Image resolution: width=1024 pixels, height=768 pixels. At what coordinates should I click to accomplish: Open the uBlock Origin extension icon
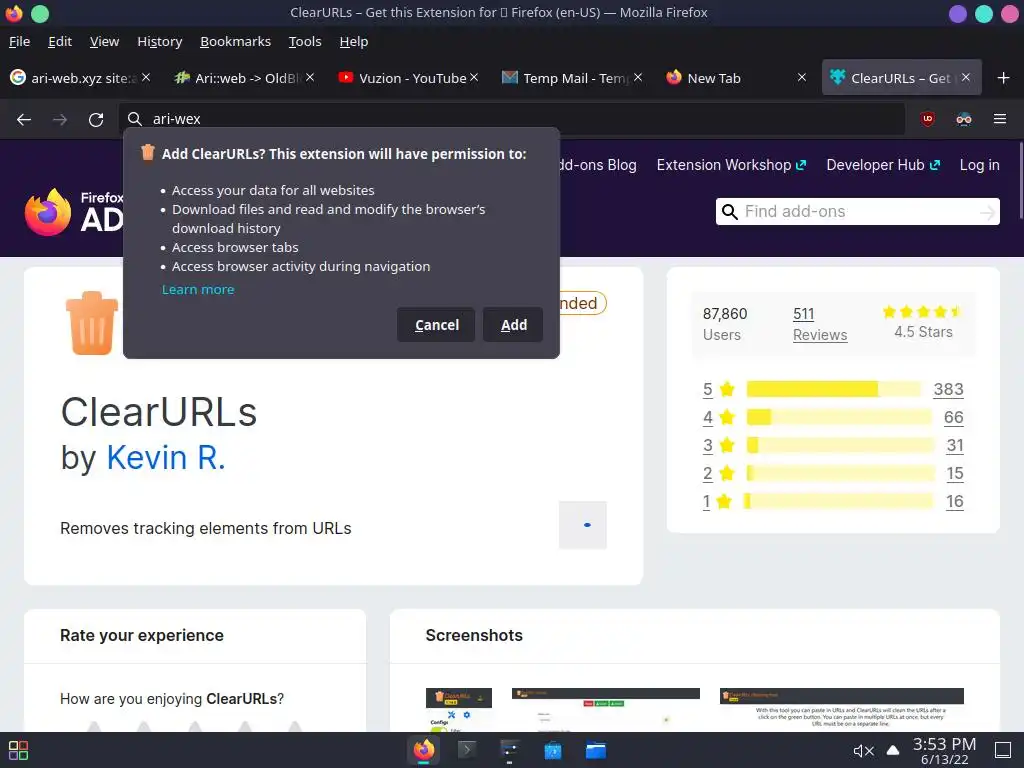pyautogui.click(x=927, y=119)
